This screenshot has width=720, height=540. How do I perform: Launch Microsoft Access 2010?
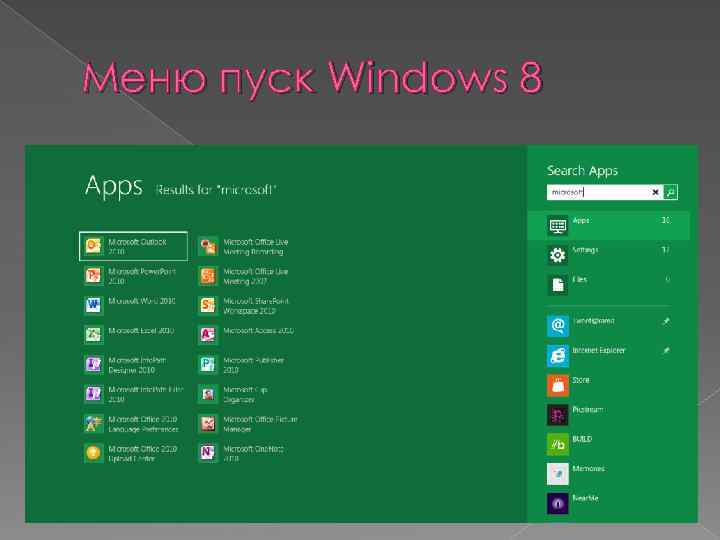click(x=248, y=335)
